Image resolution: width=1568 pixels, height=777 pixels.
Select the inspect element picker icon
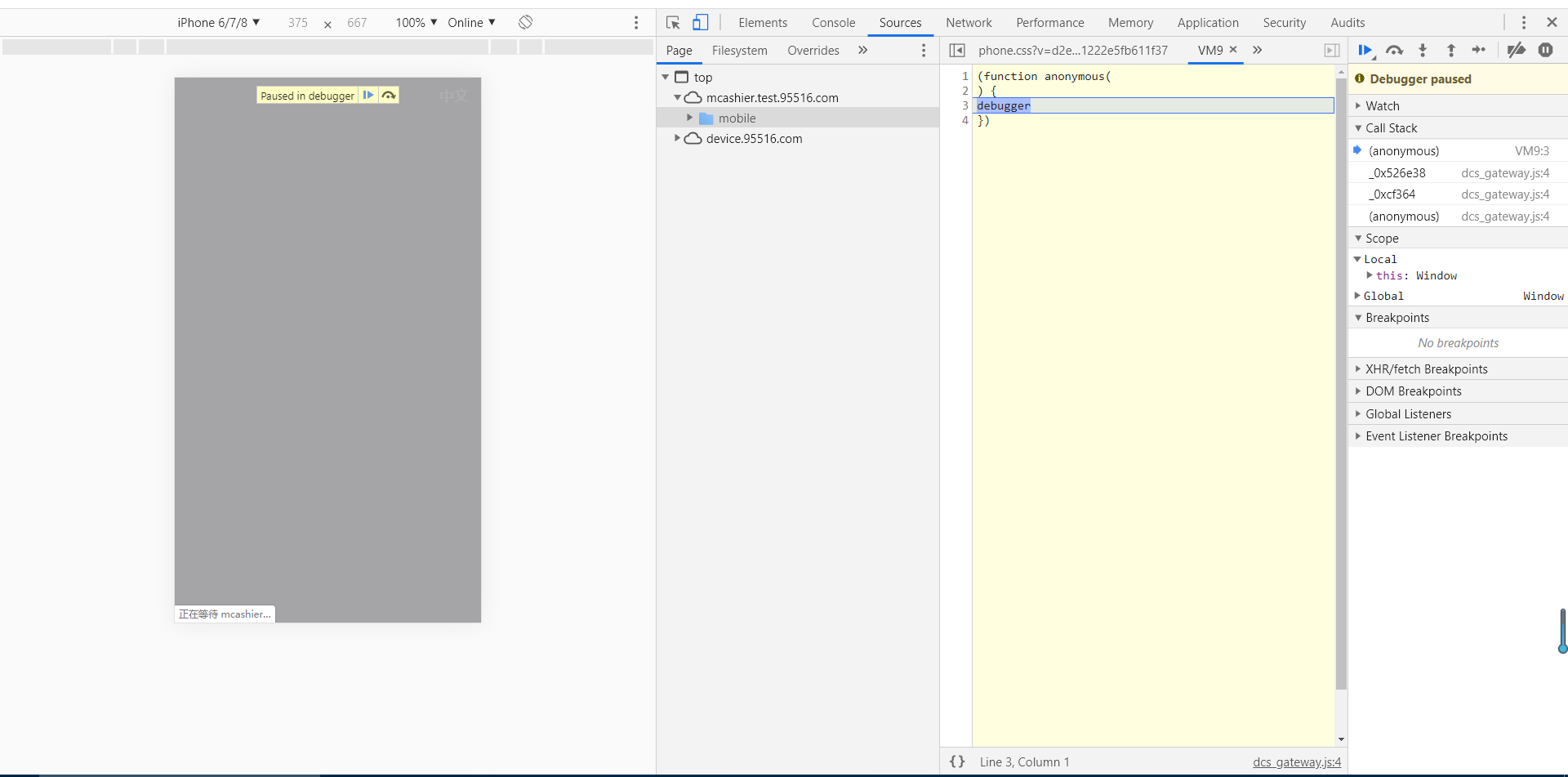point(673,23)
